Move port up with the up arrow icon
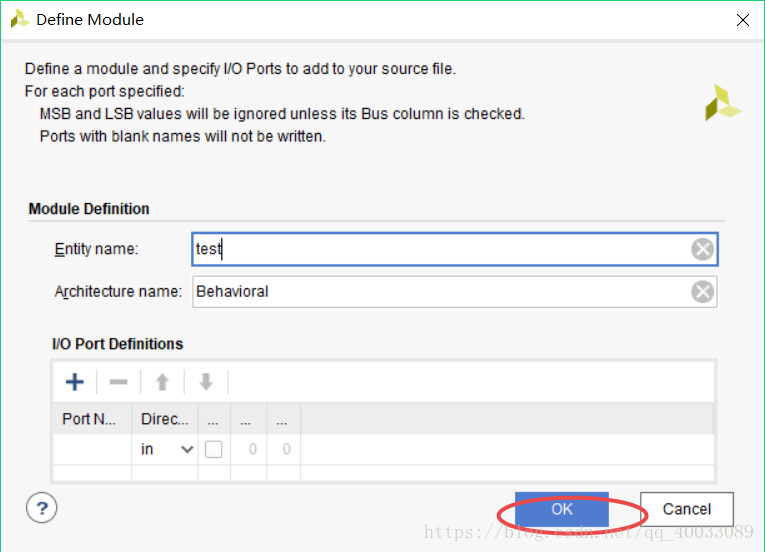The height and width of the screenshot is (552, 765). pyautogui.click(x=162, y=382)
